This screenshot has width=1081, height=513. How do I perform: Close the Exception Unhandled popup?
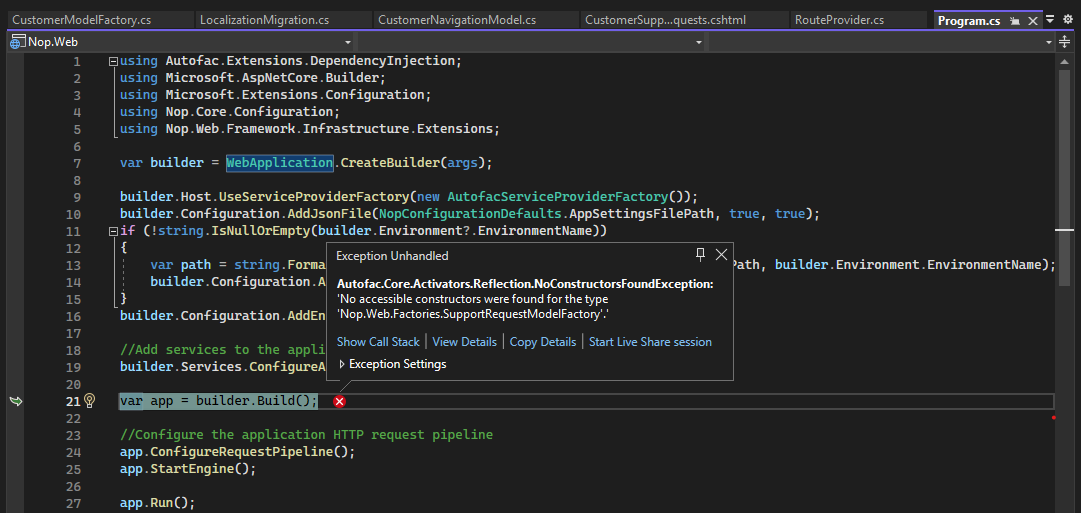click(x=721, y=255)
